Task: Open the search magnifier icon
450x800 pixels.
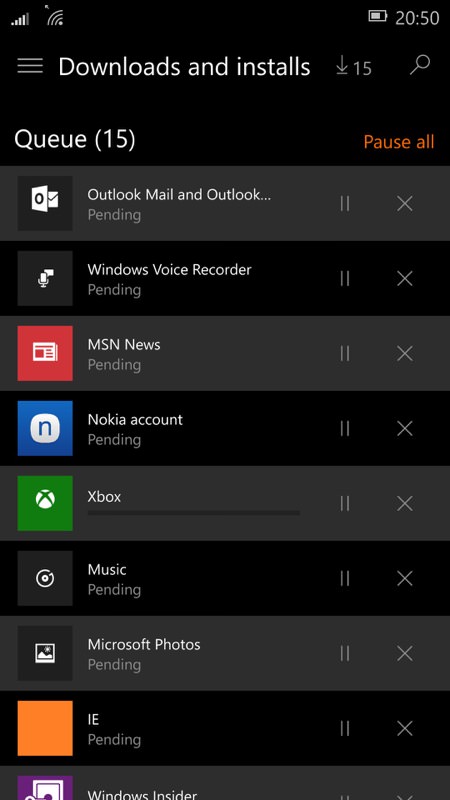Action: pyautogui.click(x=420, y=66)
